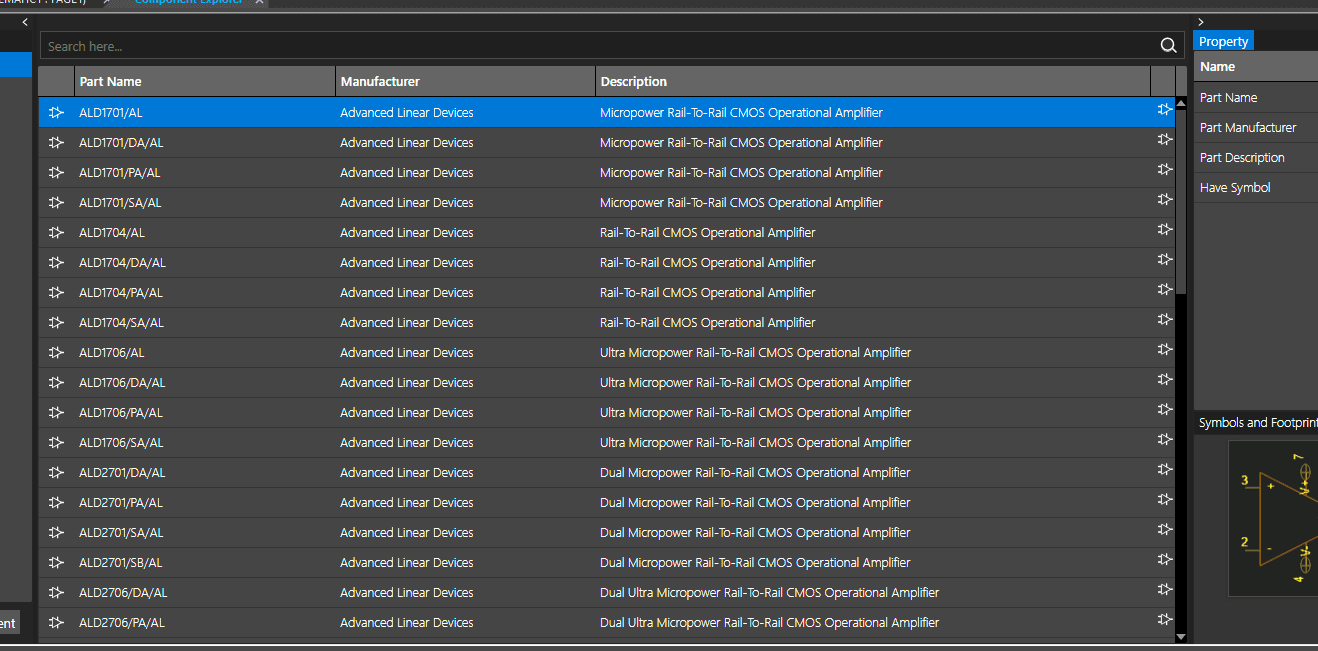This screenshot has height=651, width=1318.
Task: Select part ALD1701/AL
Action: pyautogui.click(x=111, y=112)
